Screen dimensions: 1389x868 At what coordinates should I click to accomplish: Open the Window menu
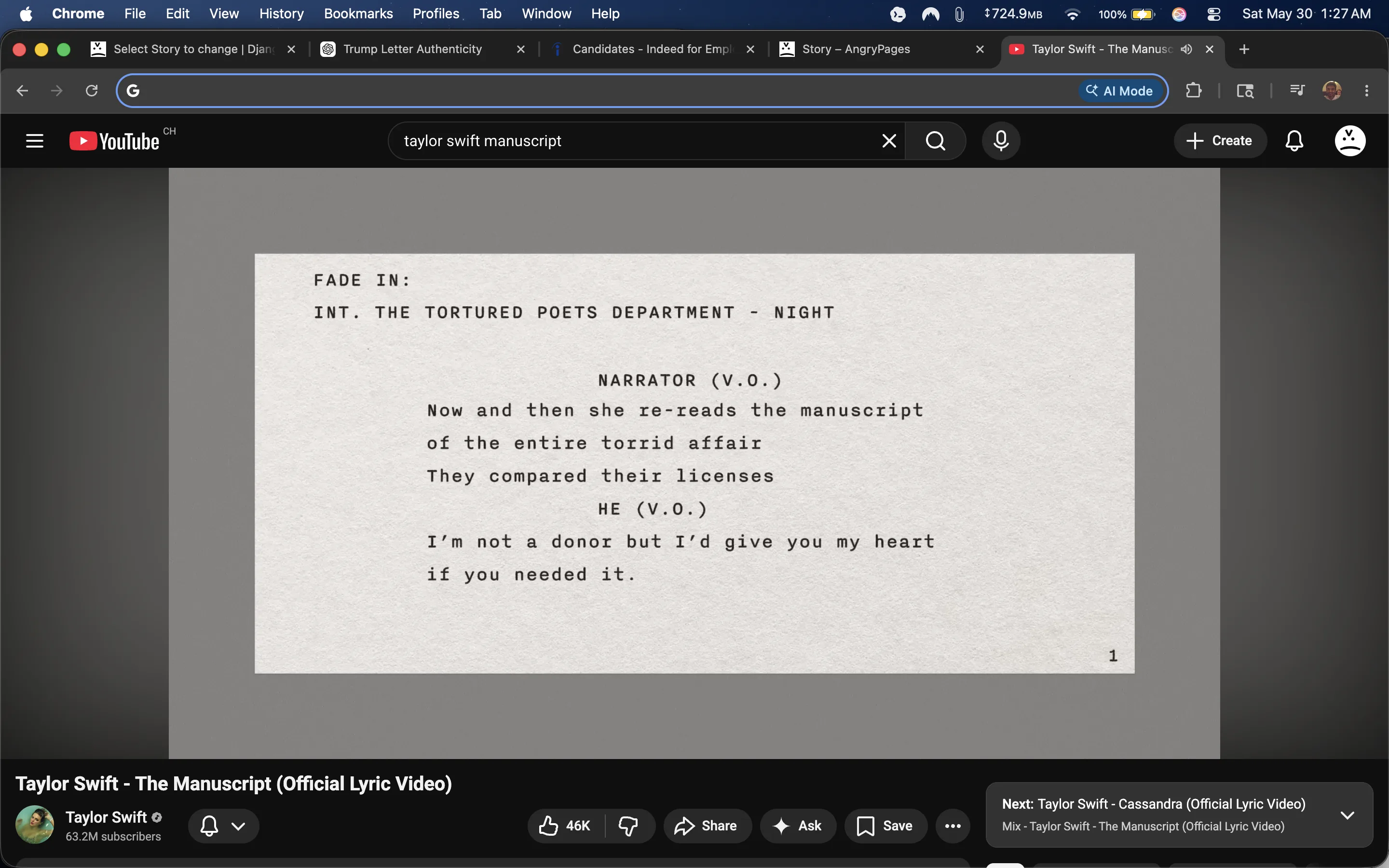coord(546,14)
